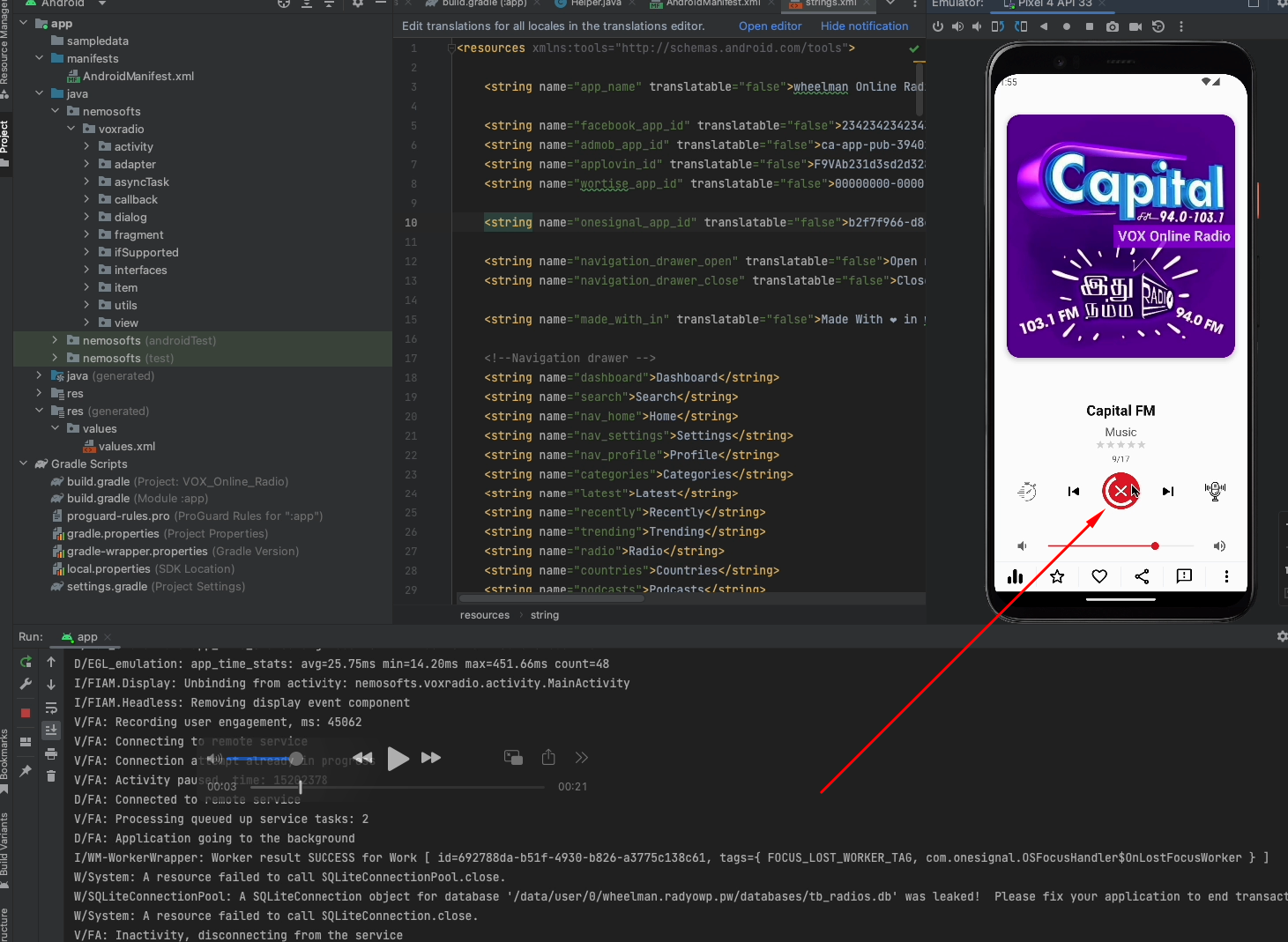
Task: Open the emulator toolbar's extended controls menu
Action: pos(1181,26)
